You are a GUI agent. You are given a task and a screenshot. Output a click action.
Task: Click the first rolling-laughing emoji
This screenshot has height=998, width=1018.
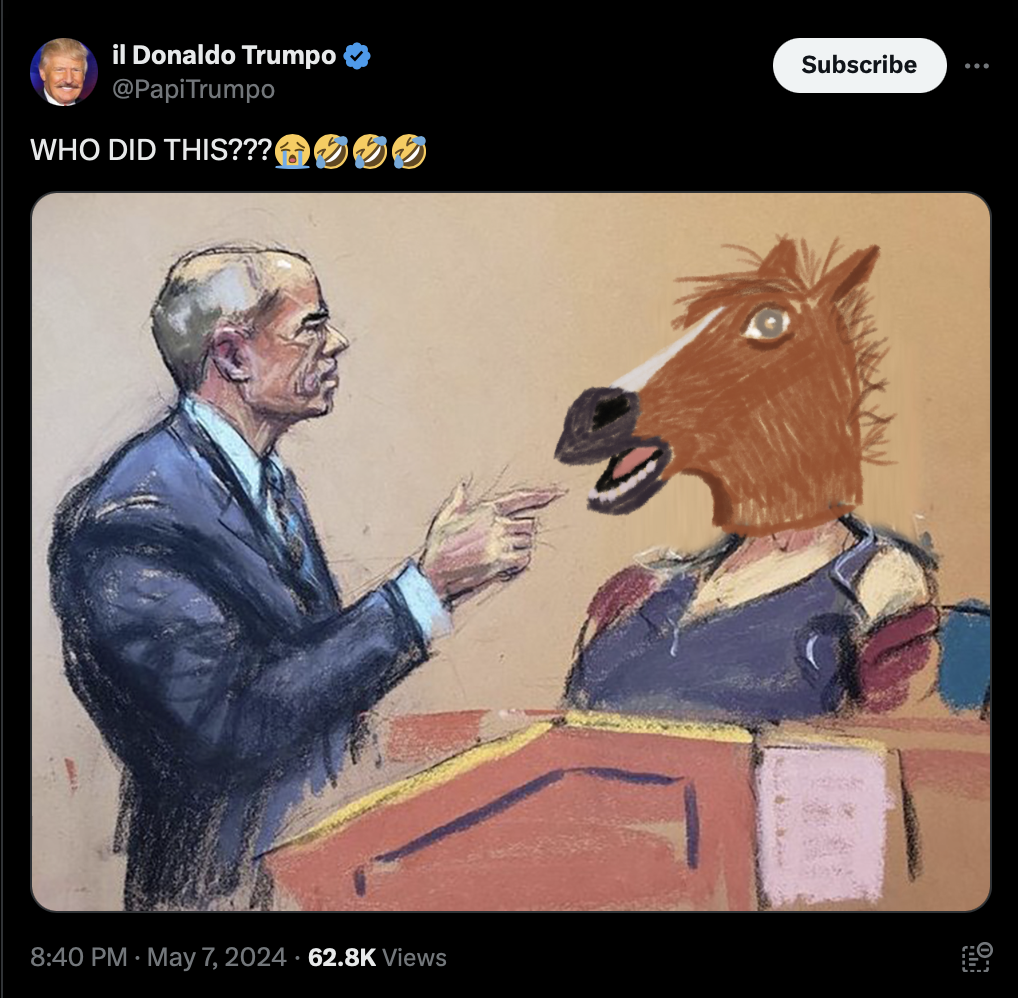[331, 151]
